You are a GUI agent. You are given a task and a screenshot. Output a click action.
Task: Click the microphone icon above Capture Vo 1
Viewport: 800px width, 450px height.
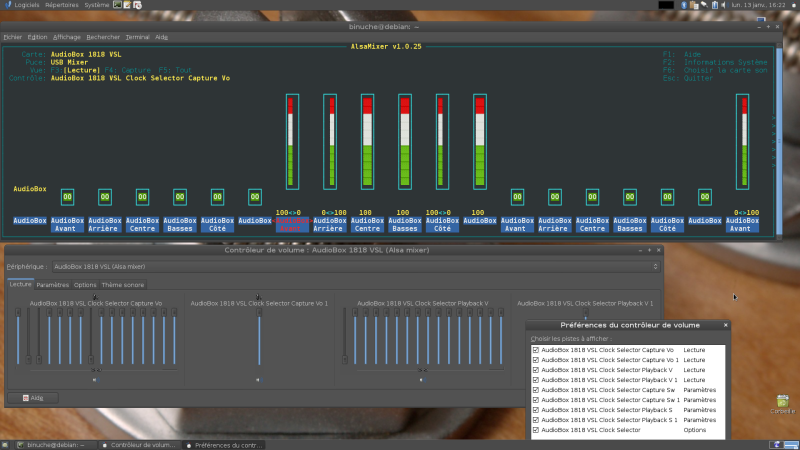tap(259, 296)
